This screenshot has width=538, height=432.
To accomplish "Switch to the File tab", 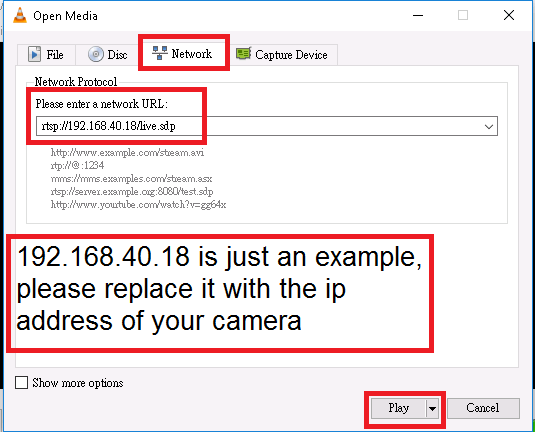I will [x=46, y=55].
